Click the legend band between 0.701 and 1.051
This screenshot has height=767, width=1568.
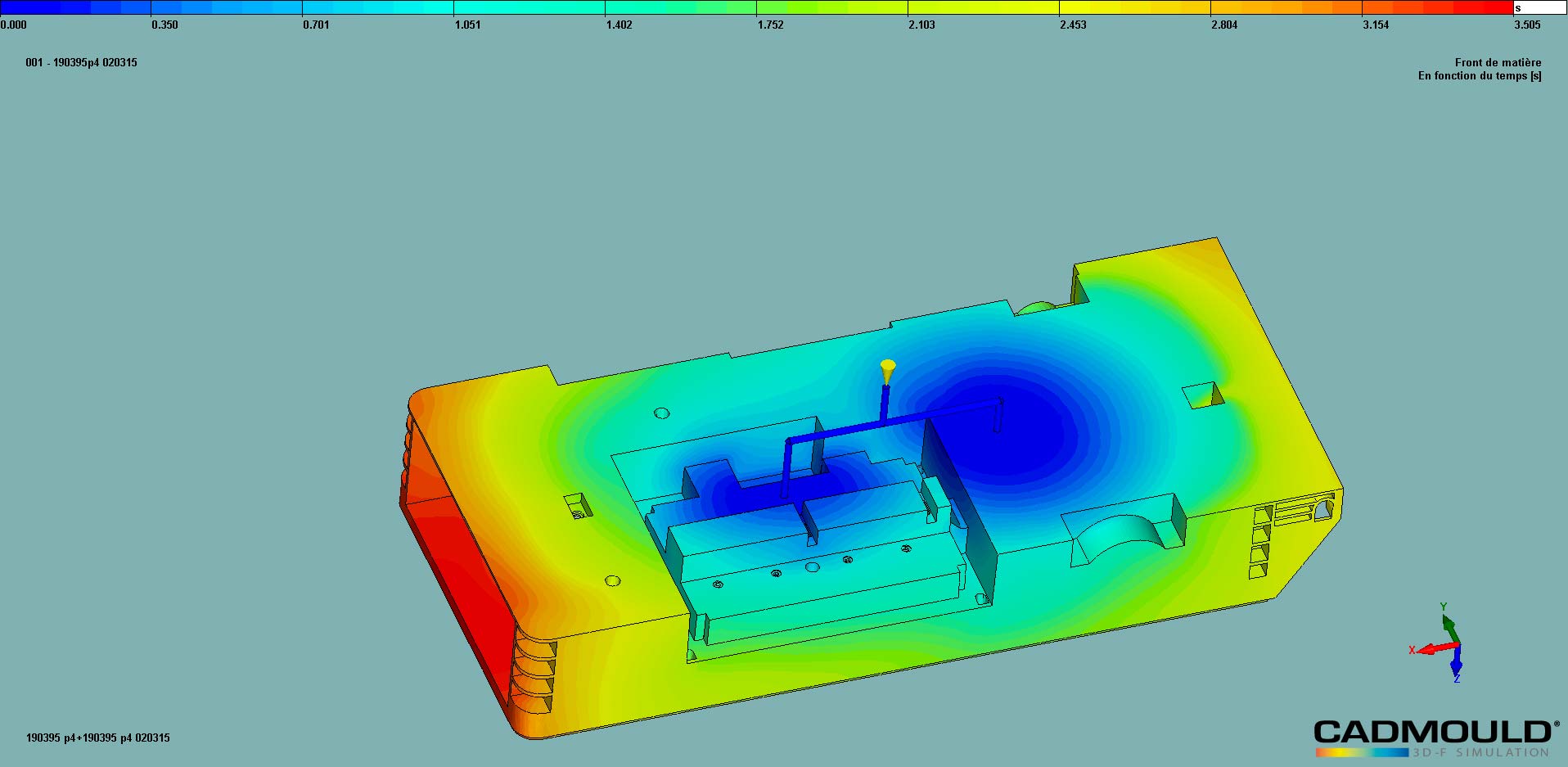click(378, 7)
